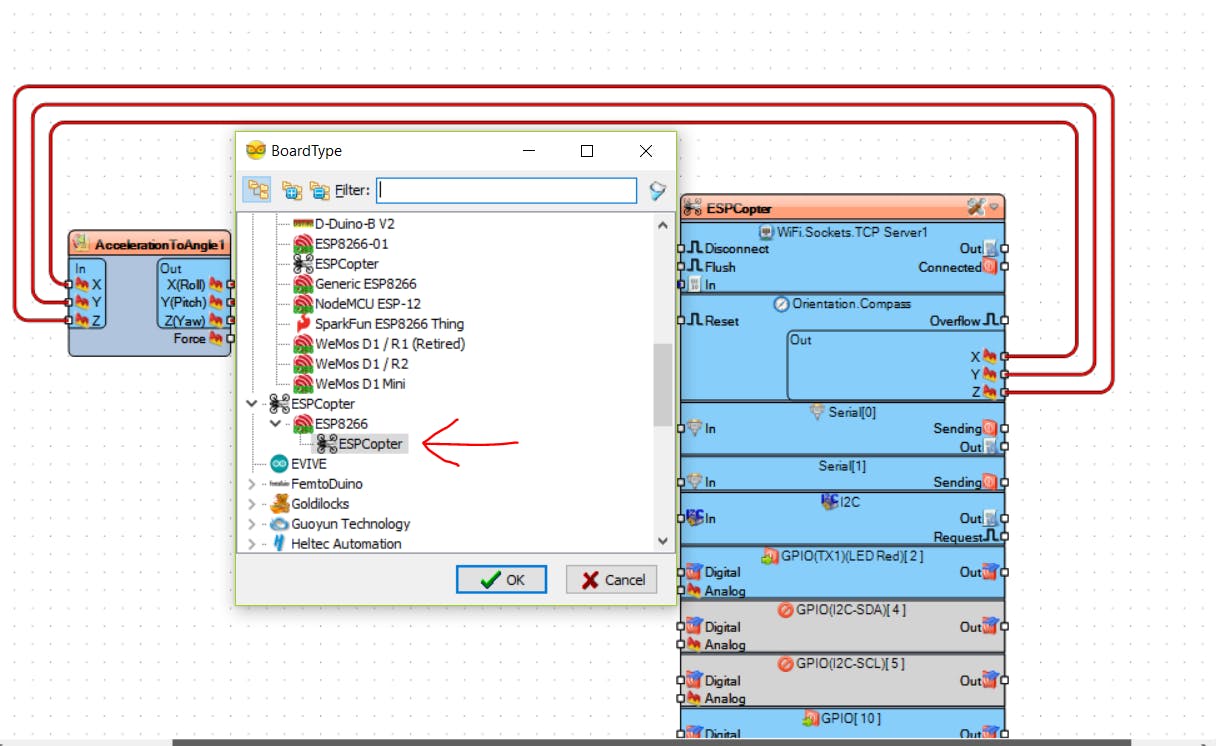Select WeMos D1 Mini board
The height and width of the screenshot is (746, 1216).
pyautogui.click(x=348, y=384)
